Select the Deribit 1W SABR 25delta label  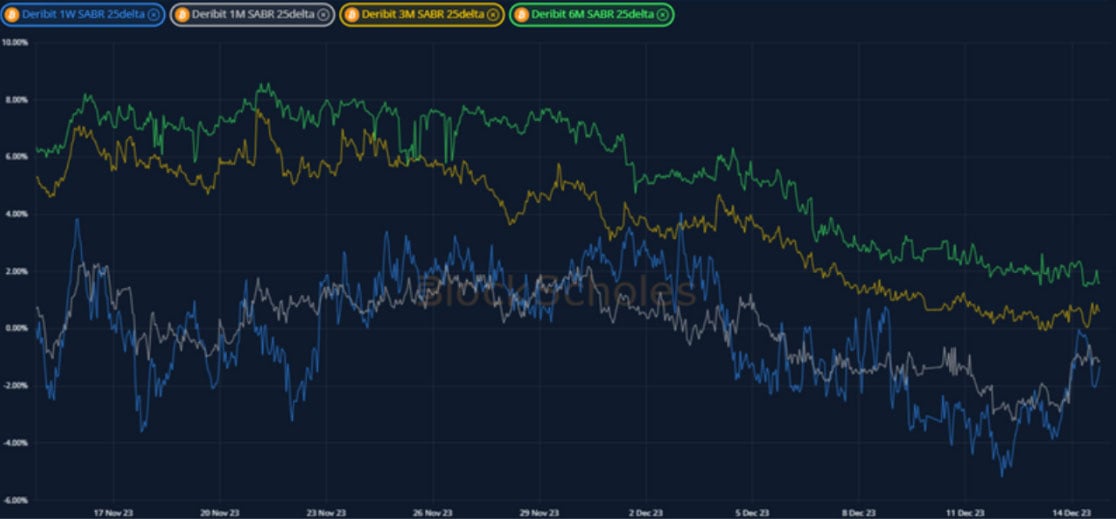point(82,15)
